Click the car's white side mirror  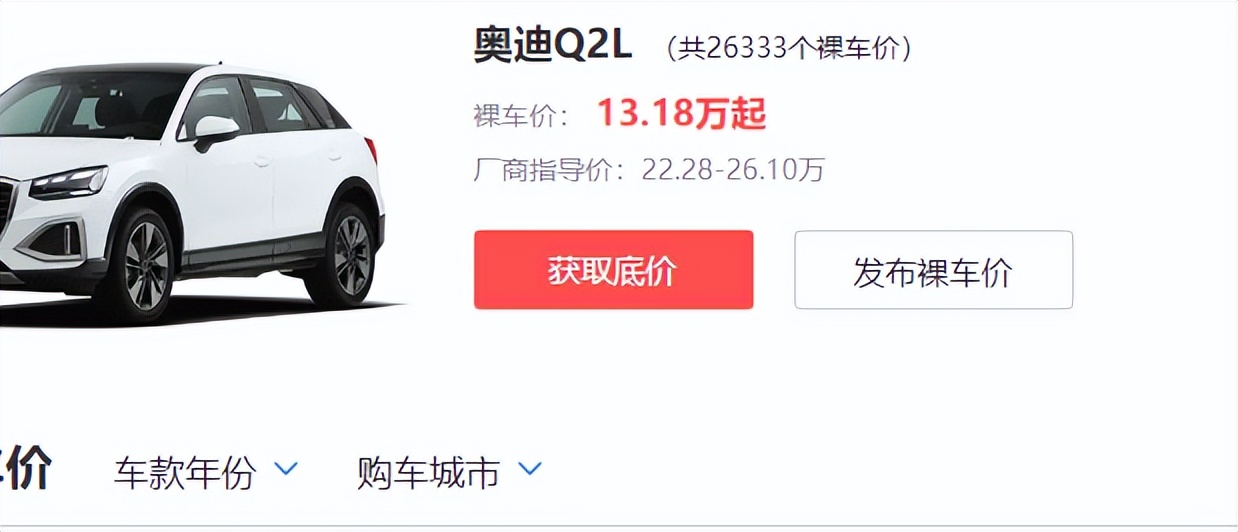point(213,131)
